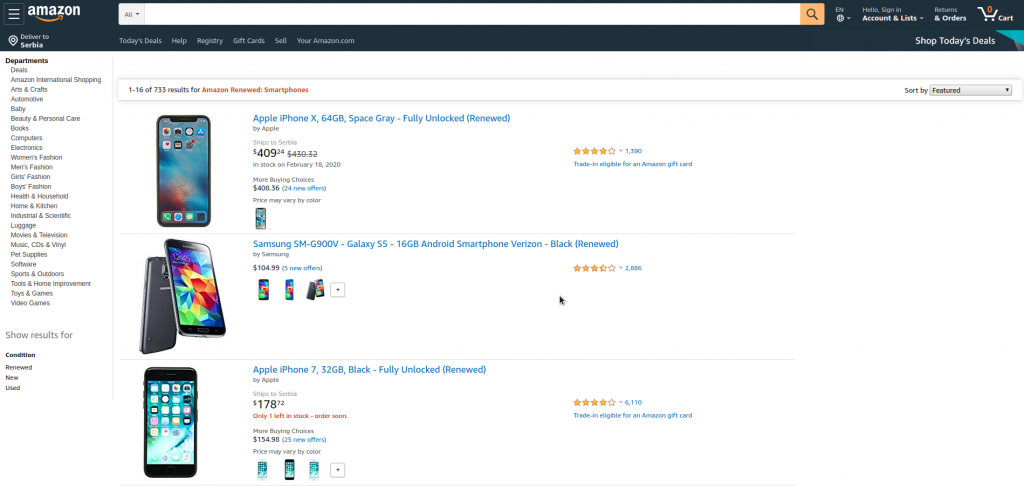Select the iPhone X color variant swatch
Image resolution: width=1024 pixels, height=486 pixels.
261,218
